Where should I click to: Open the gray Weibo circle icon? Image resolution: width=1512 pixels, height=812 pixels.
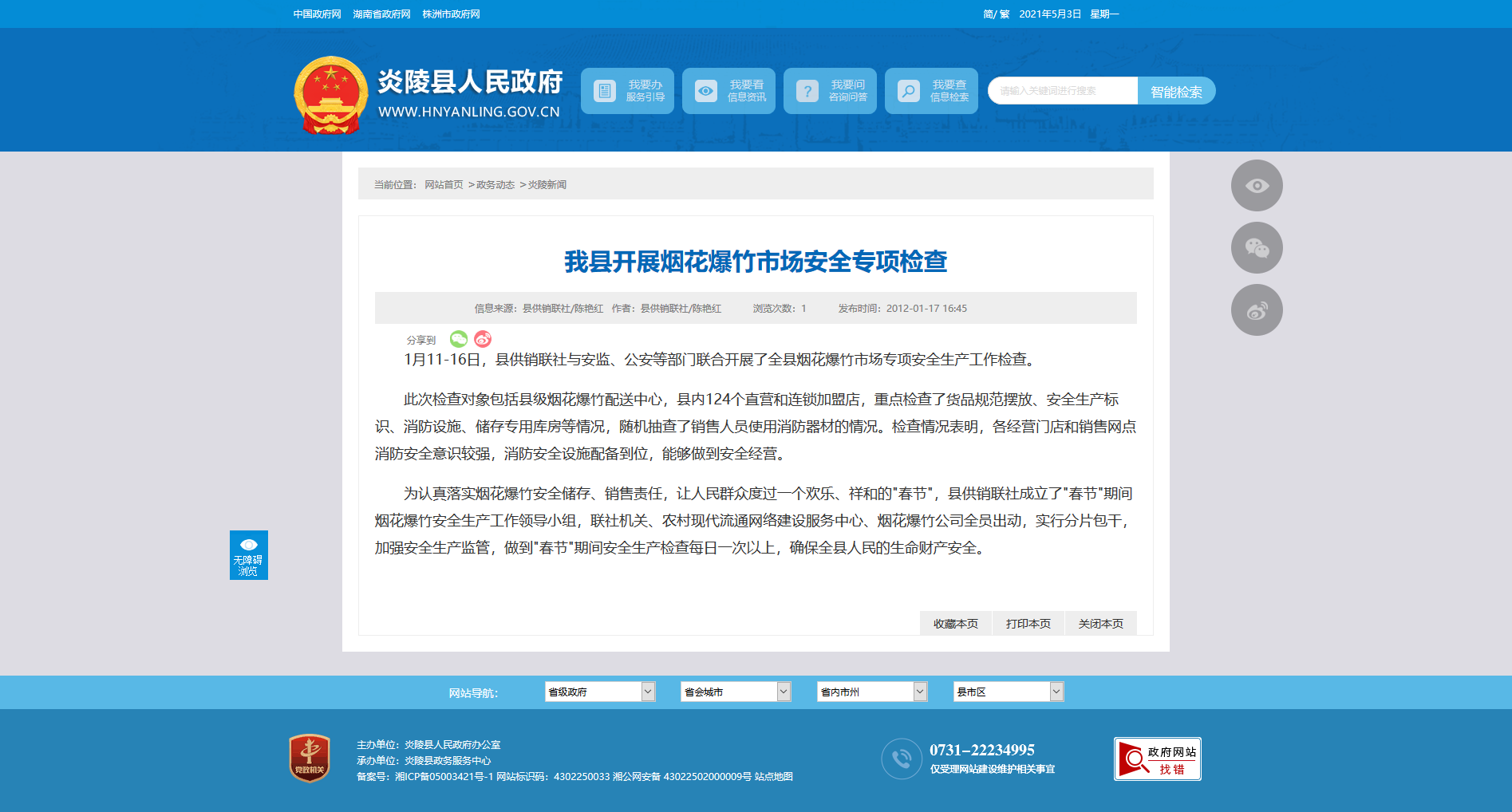[1257, 310]
